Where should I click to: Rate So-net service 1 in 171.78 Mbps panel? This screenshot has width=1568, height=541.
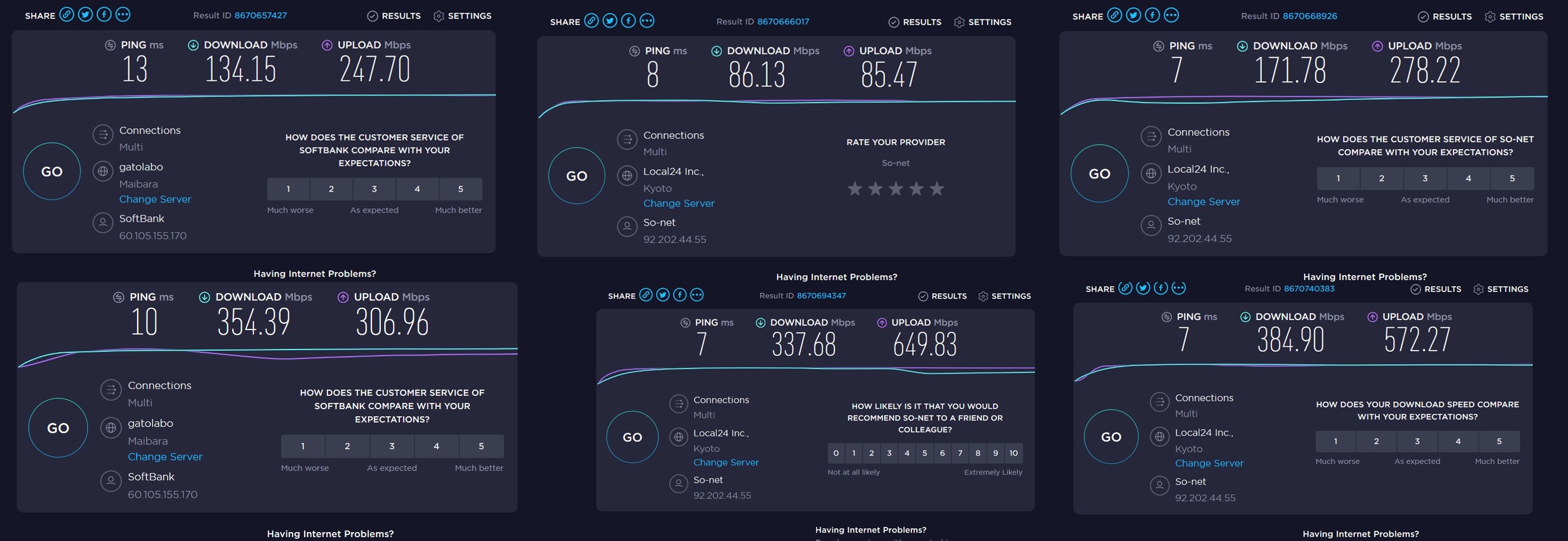1338,178
